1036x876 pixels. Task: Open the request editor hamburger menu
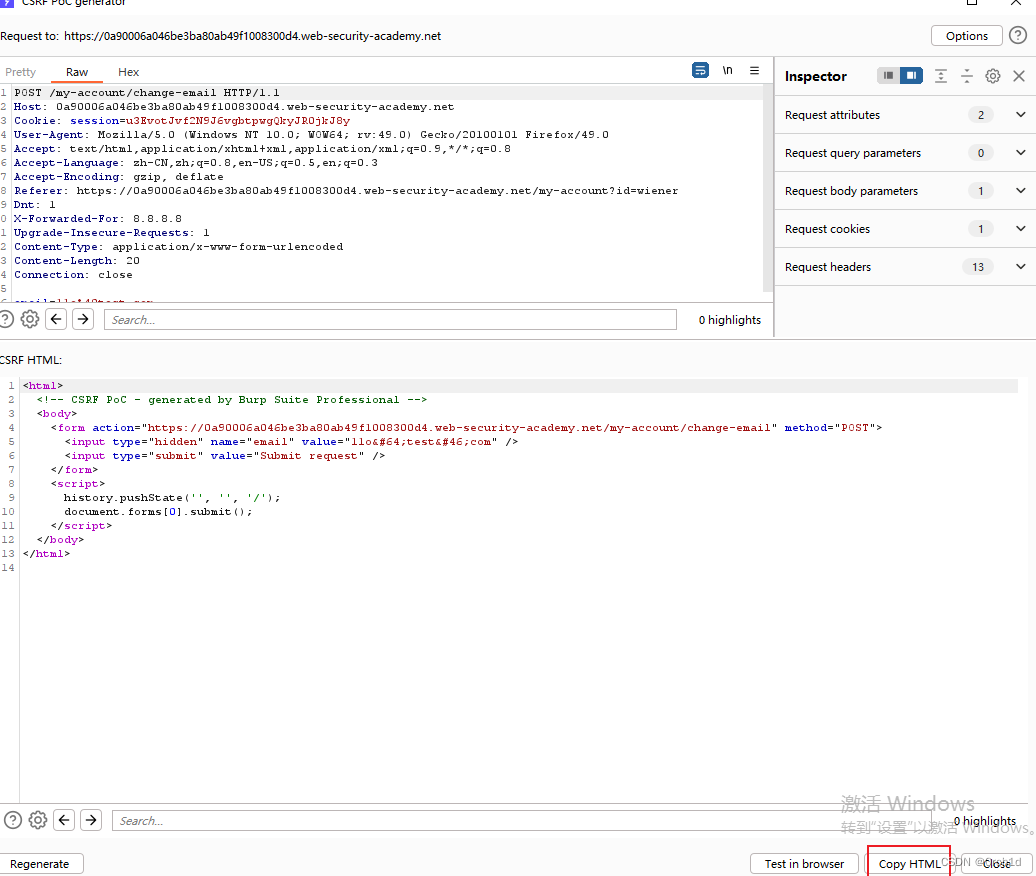point(754,70)
